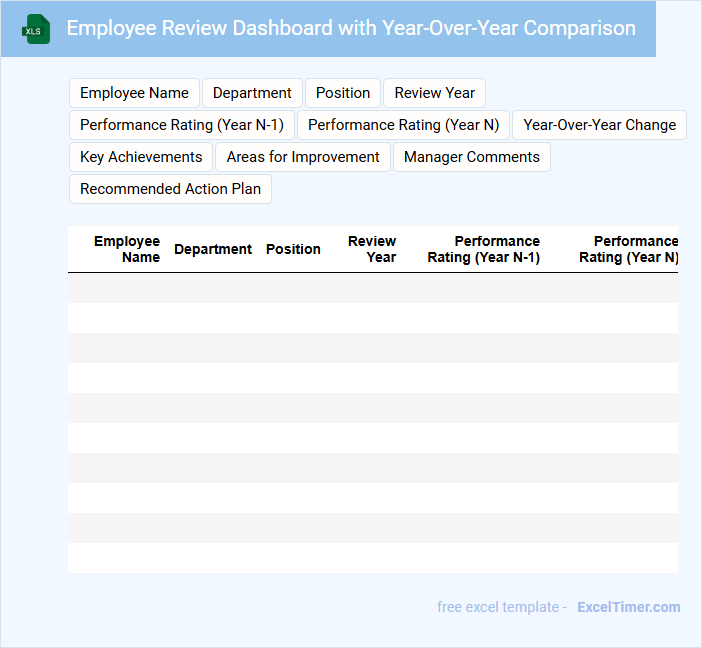Select the Position column header
Screen dimensions: 702x648
293,249
